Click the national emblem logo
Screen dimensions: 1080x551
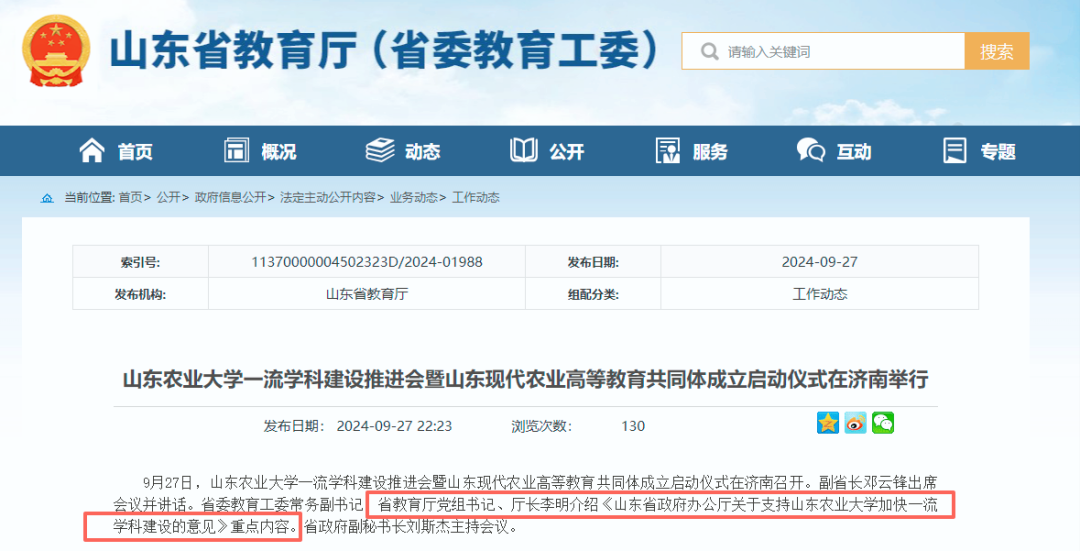pyautogui.click(x=56, y=51)
